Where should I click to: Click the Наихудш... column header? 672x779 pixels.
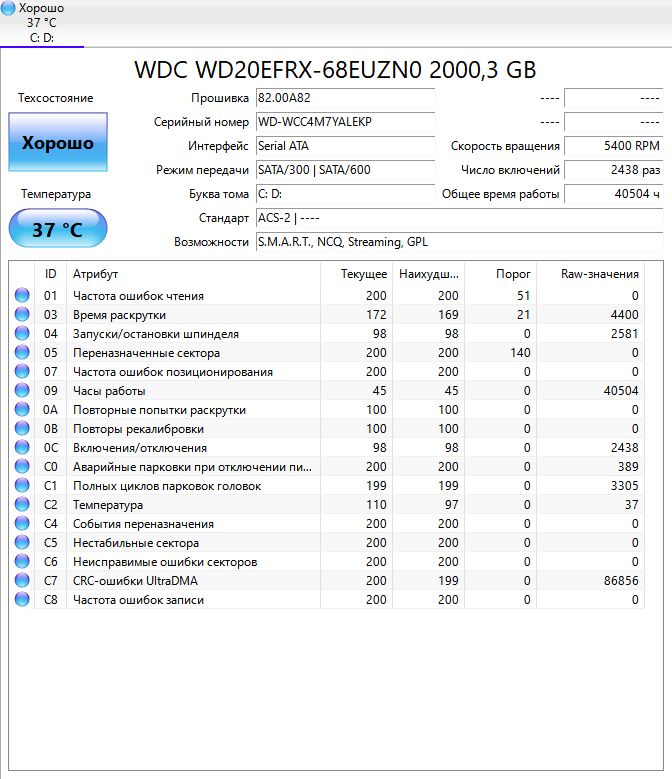[429, 274]
